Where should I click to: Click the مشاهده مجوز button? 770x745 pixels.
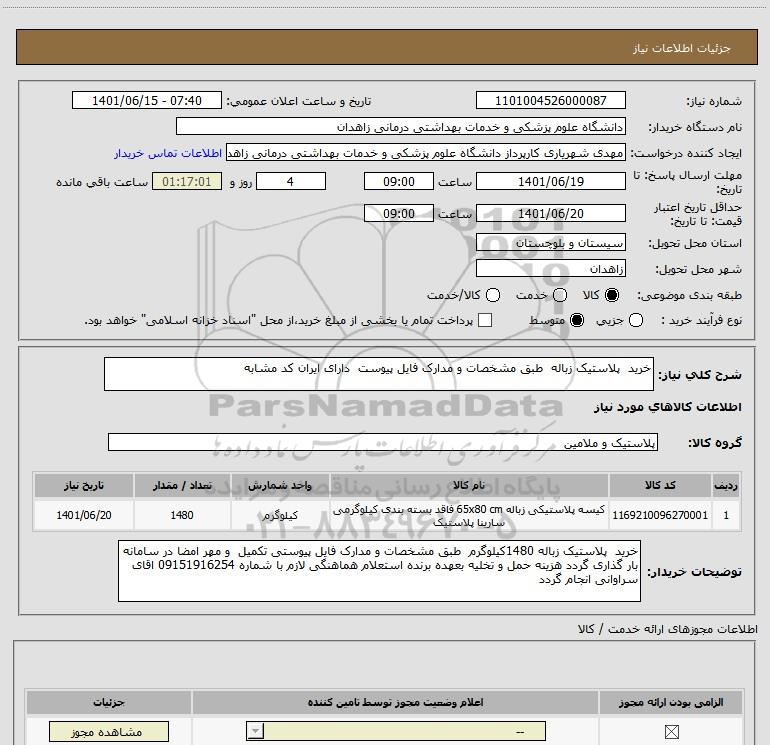95,733
